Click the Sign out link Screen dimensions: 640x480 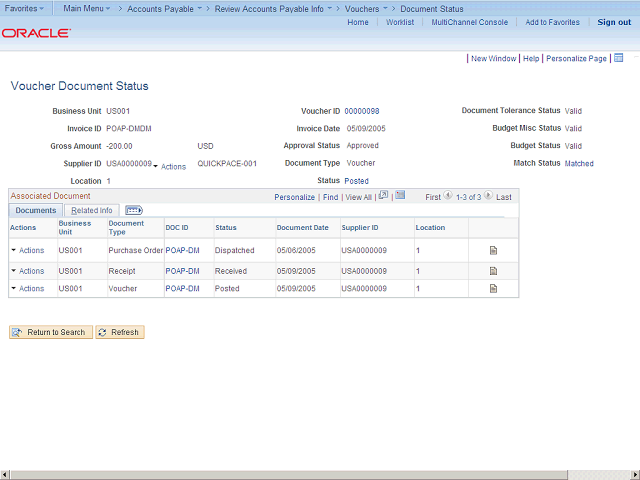pyautogui.click(x=614, y=22)
